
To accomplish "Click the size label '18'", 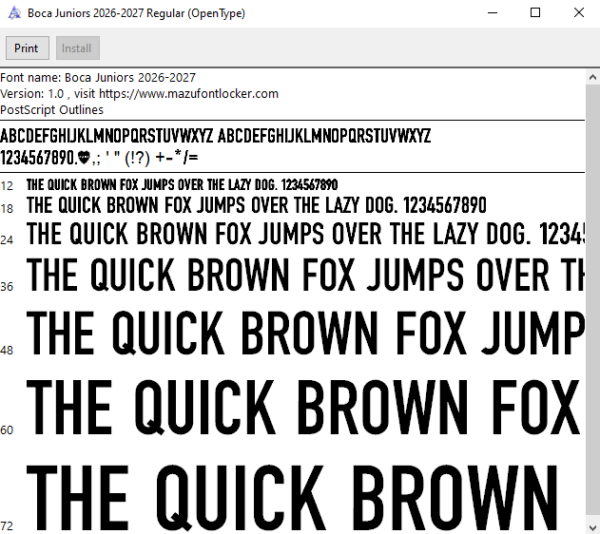I will point(7,209).
